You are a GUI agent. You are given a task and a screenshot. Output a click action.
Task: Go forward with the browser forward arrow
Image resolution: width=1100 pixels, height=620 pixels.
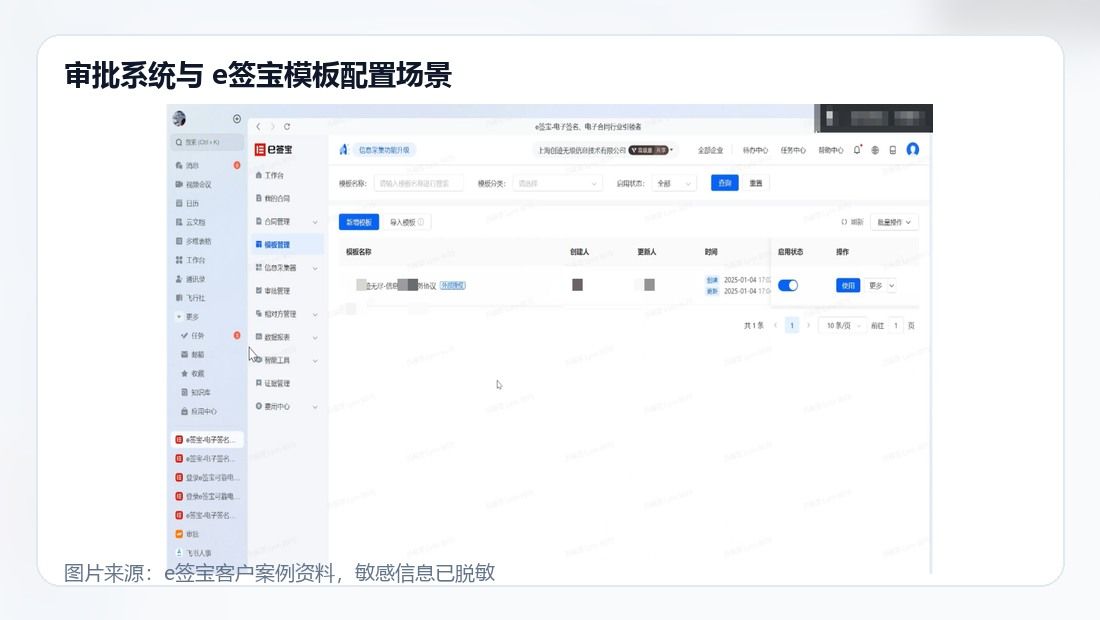click(273, 127)
